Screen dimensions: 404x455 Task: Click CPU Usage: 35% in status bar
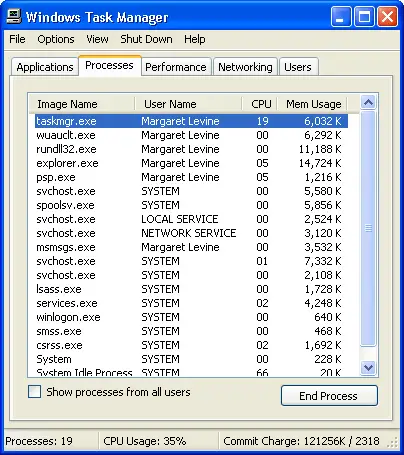tap(144, 441)
